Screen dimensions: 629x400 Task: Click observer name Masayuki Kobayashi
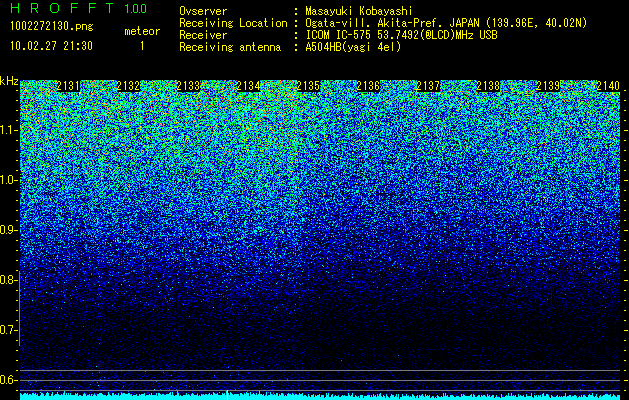click(359, 11)
